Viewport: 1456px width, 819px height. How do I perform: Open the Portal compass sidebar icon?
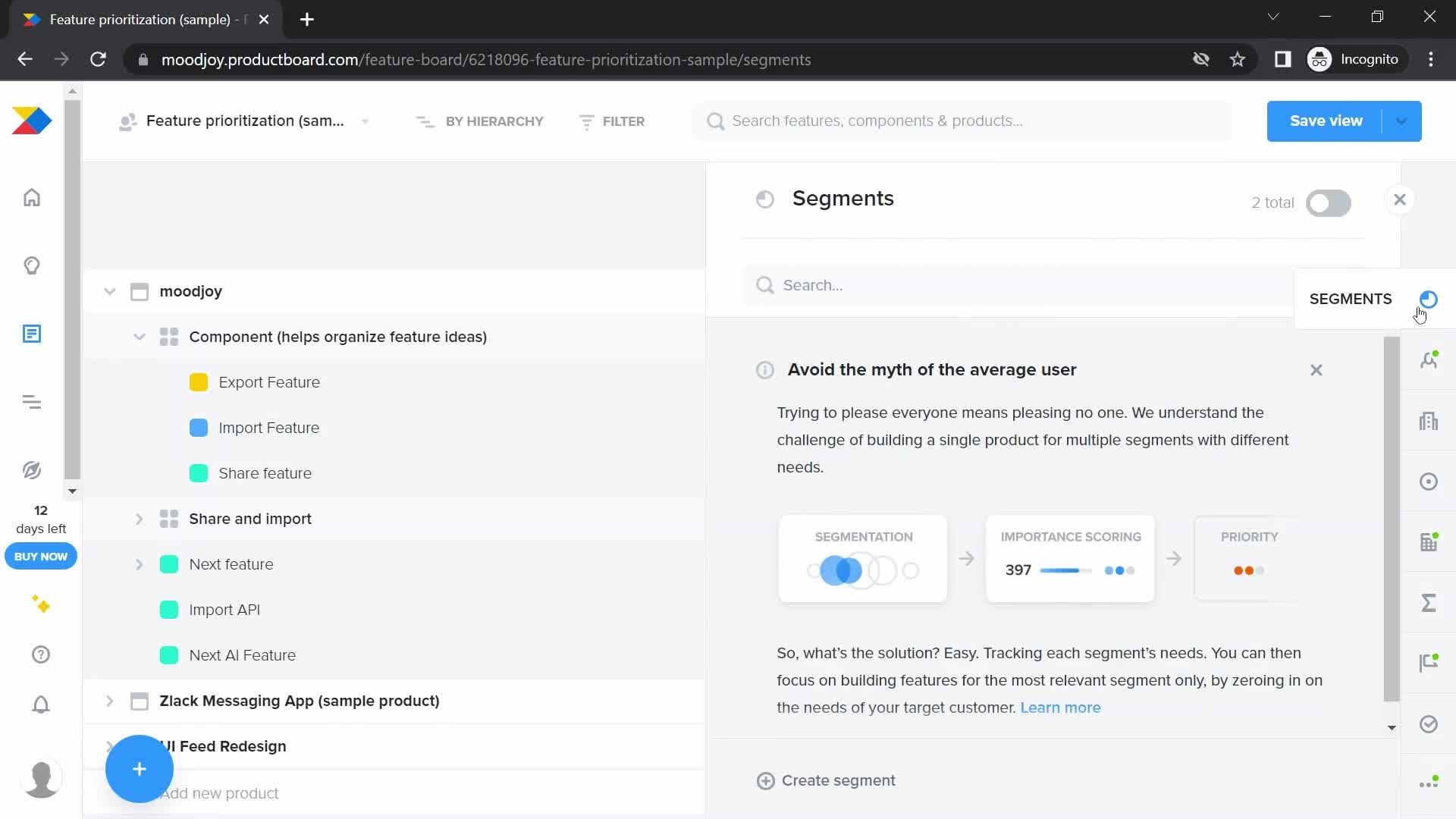(32, 470)
